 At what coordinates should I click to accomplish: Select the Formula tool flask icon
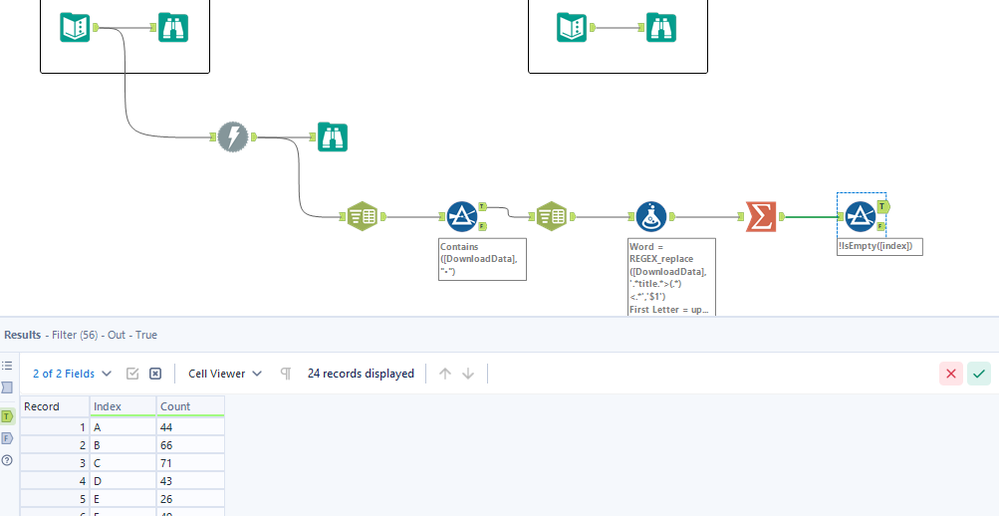point(651,217)
